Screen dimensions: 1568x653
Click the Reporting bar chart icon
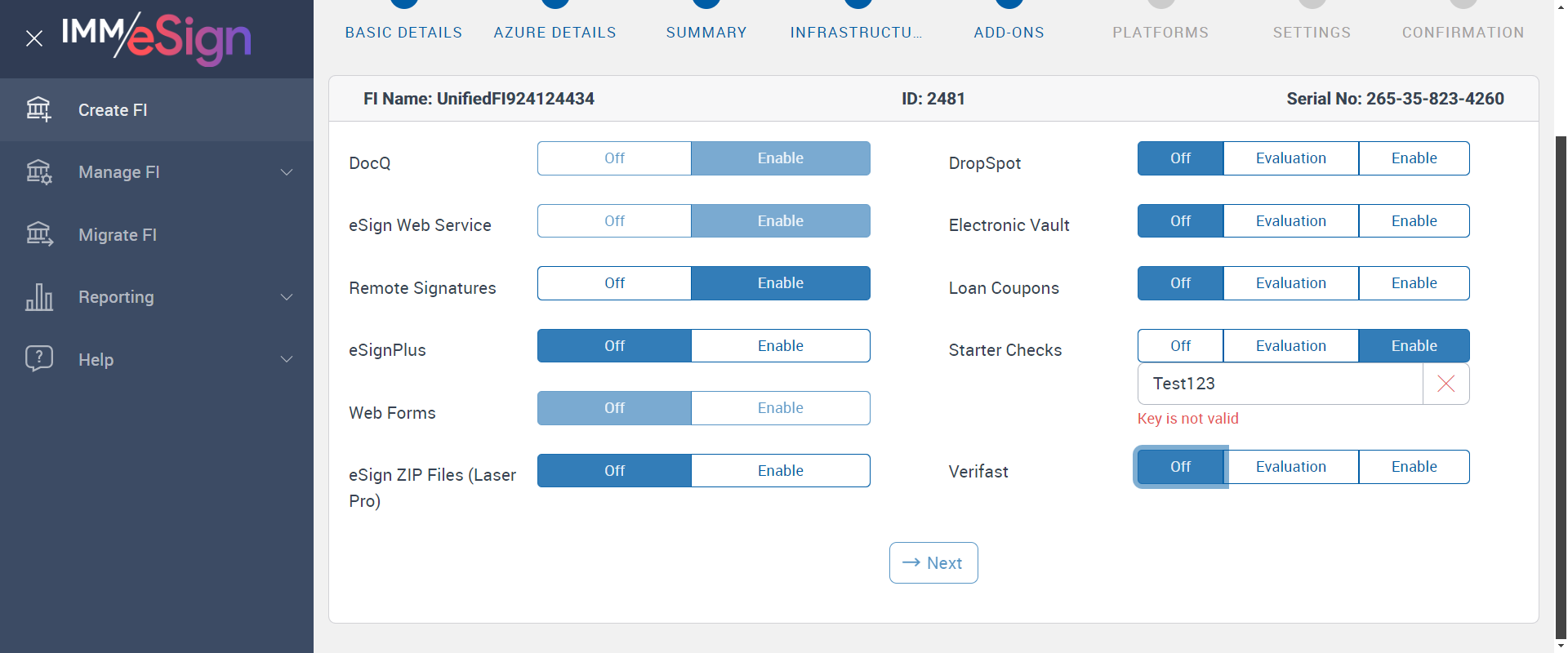[x=38, y=296]
